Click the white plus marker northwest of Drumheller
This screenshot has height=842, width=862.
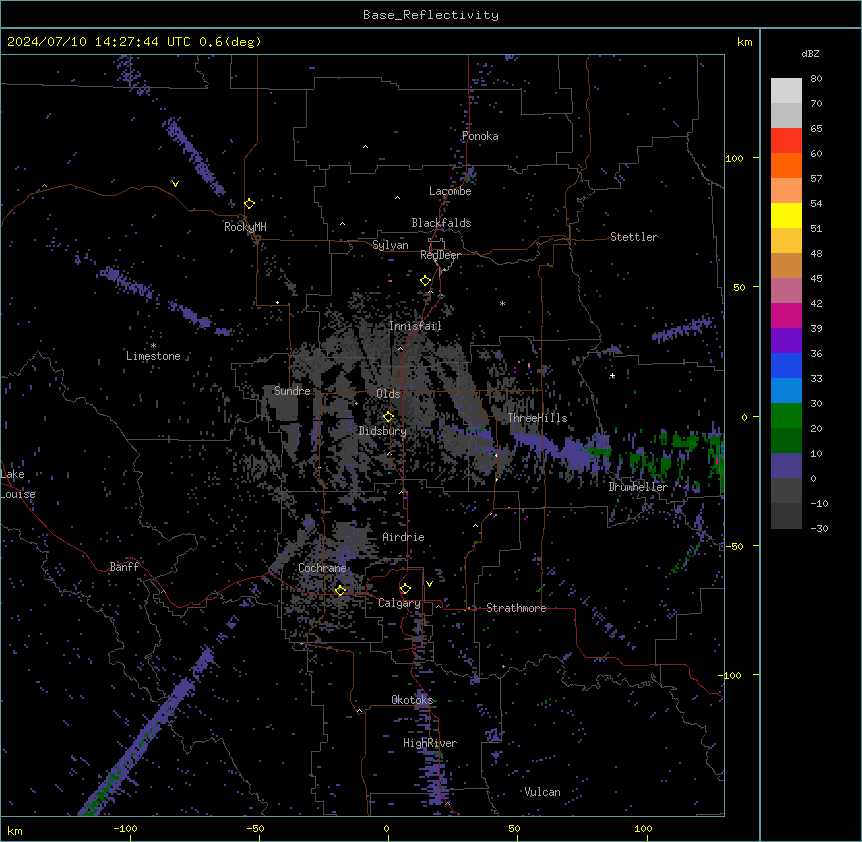[x=612, y=376]
